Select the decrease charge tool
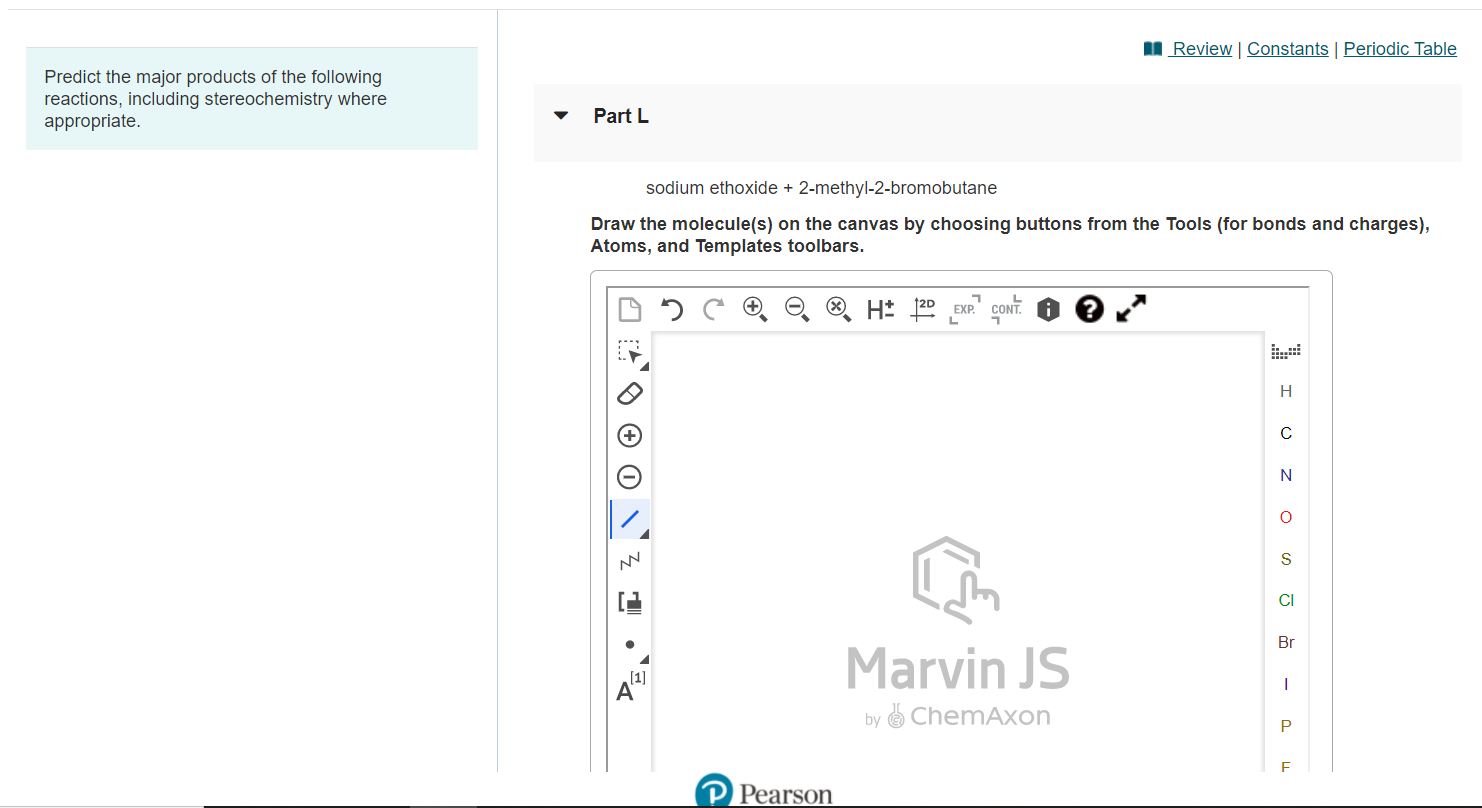This screenshot has height=808, width=1482. tap(629, 477)
